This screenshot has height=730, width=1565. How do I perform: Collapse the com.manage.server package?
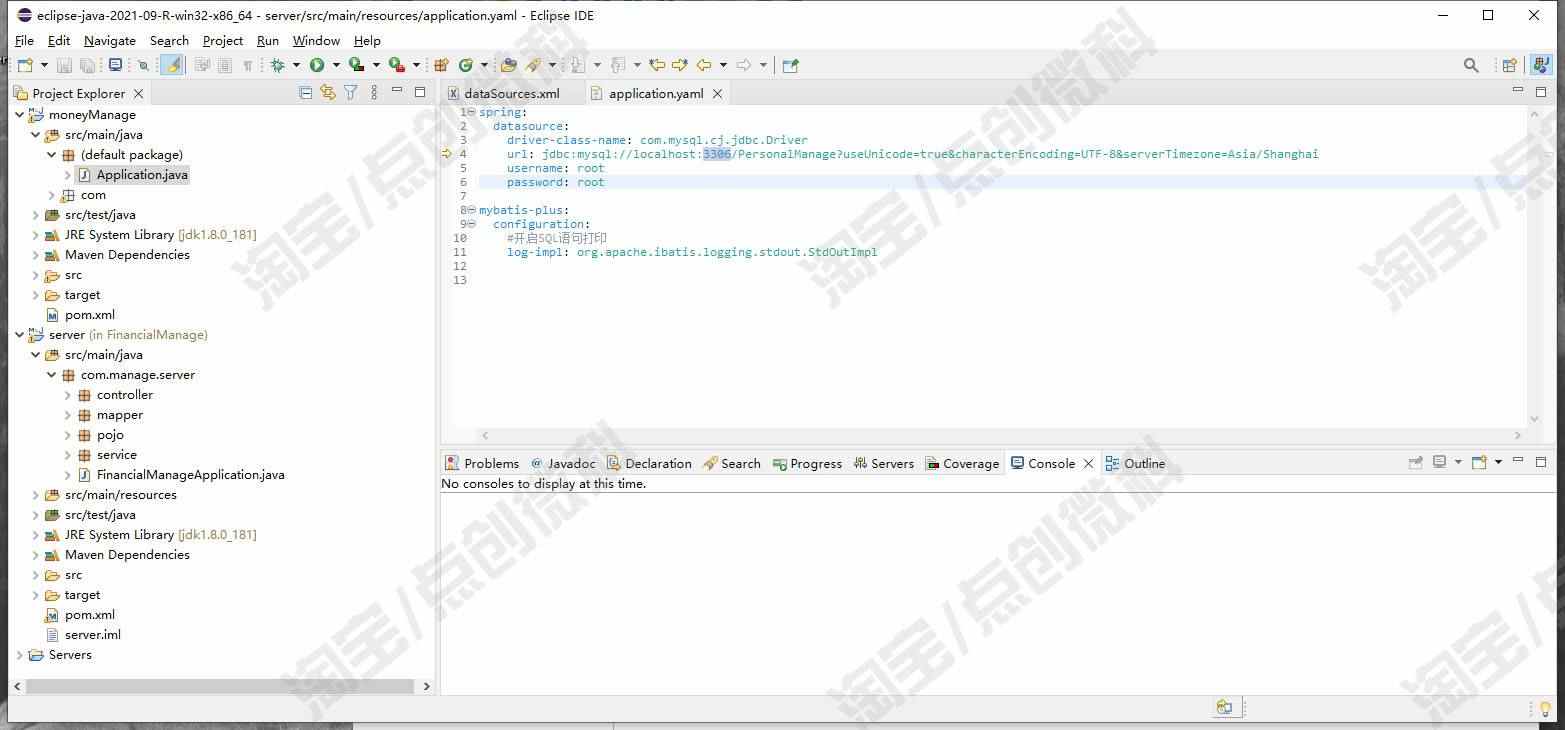click(x=52, y=375)
